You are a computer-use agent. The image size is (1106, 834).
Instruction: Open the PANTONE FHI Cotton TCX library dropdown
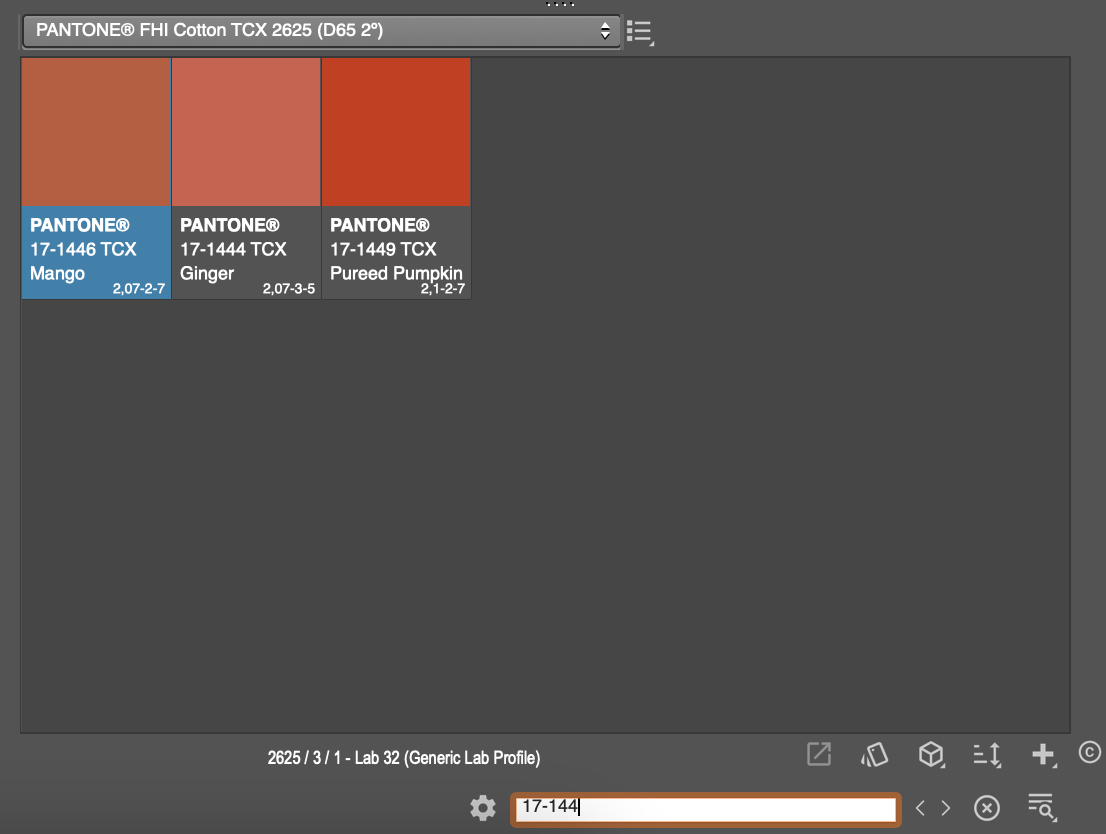pyautogui.click(x=322, y=31)
